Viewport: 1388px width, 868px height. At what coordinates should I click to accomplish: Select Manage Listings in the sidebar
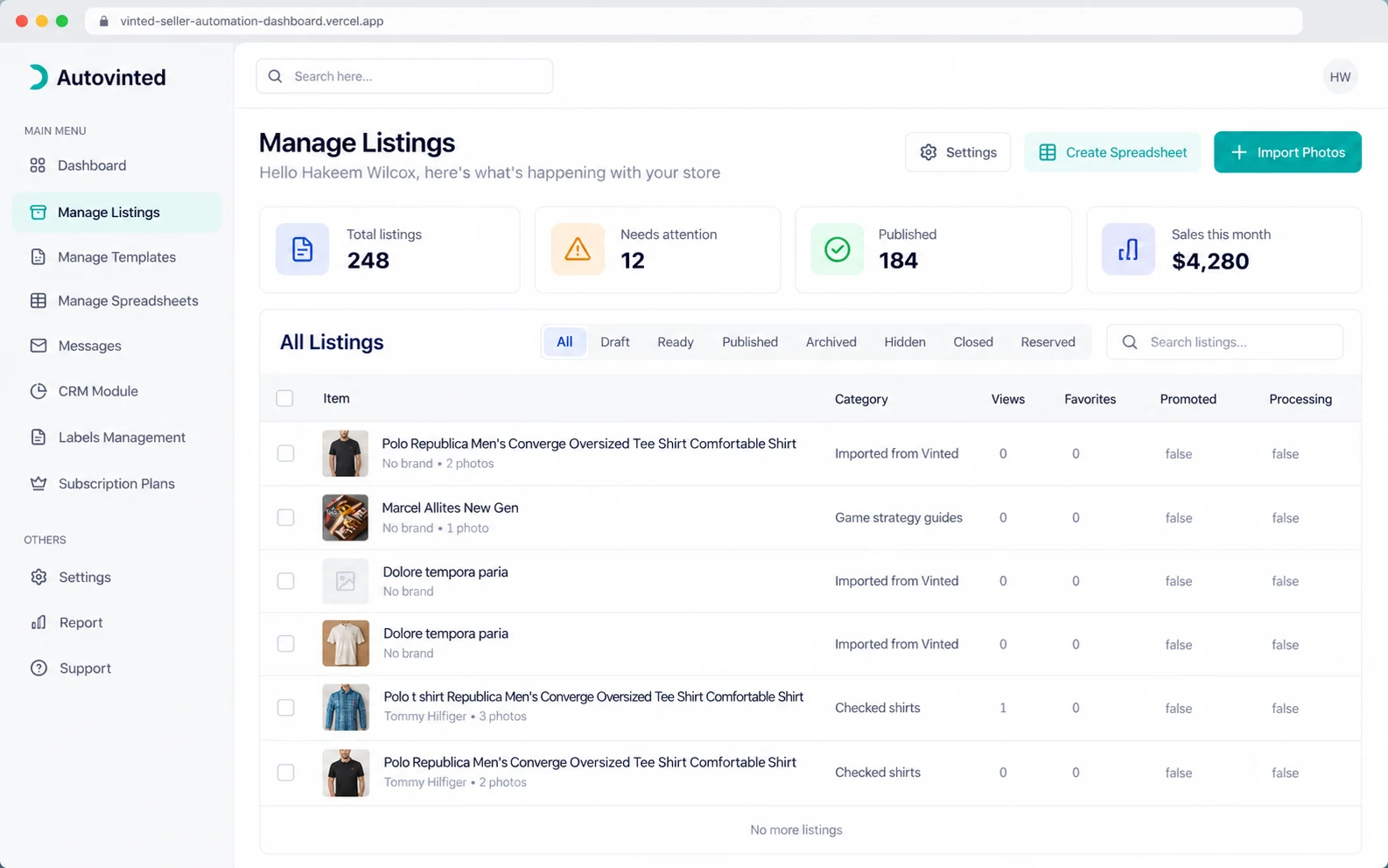(116, 213)
